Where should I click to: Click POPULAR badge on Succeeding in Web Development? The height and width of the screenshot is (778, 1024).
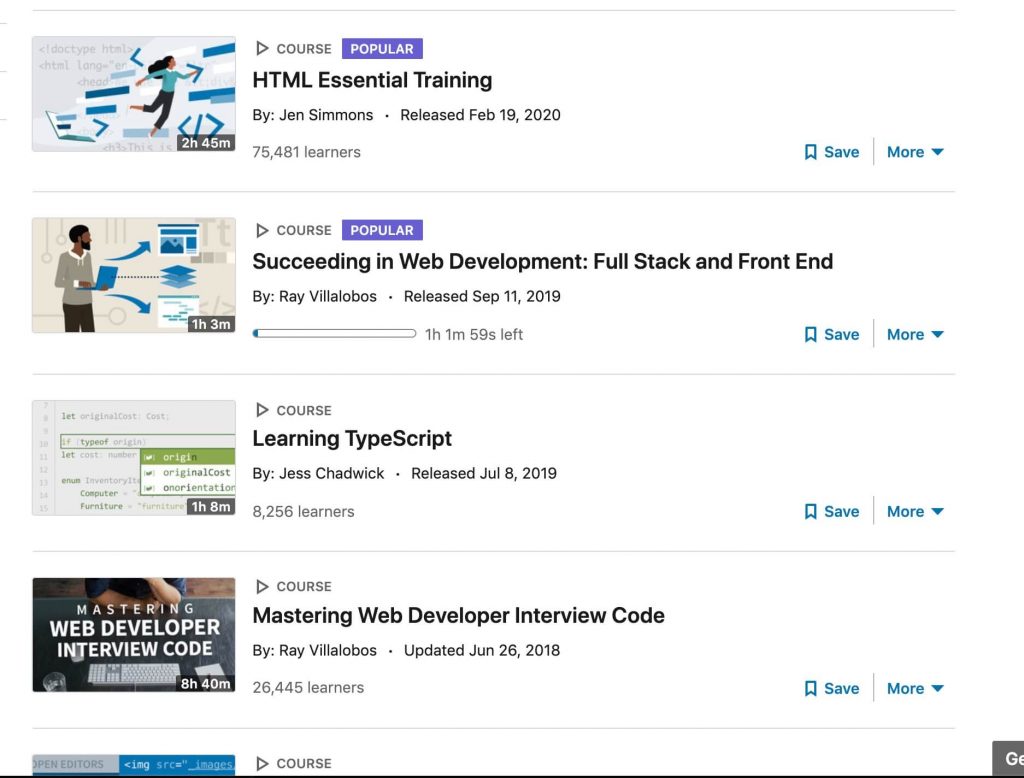[x=382, y=231]
